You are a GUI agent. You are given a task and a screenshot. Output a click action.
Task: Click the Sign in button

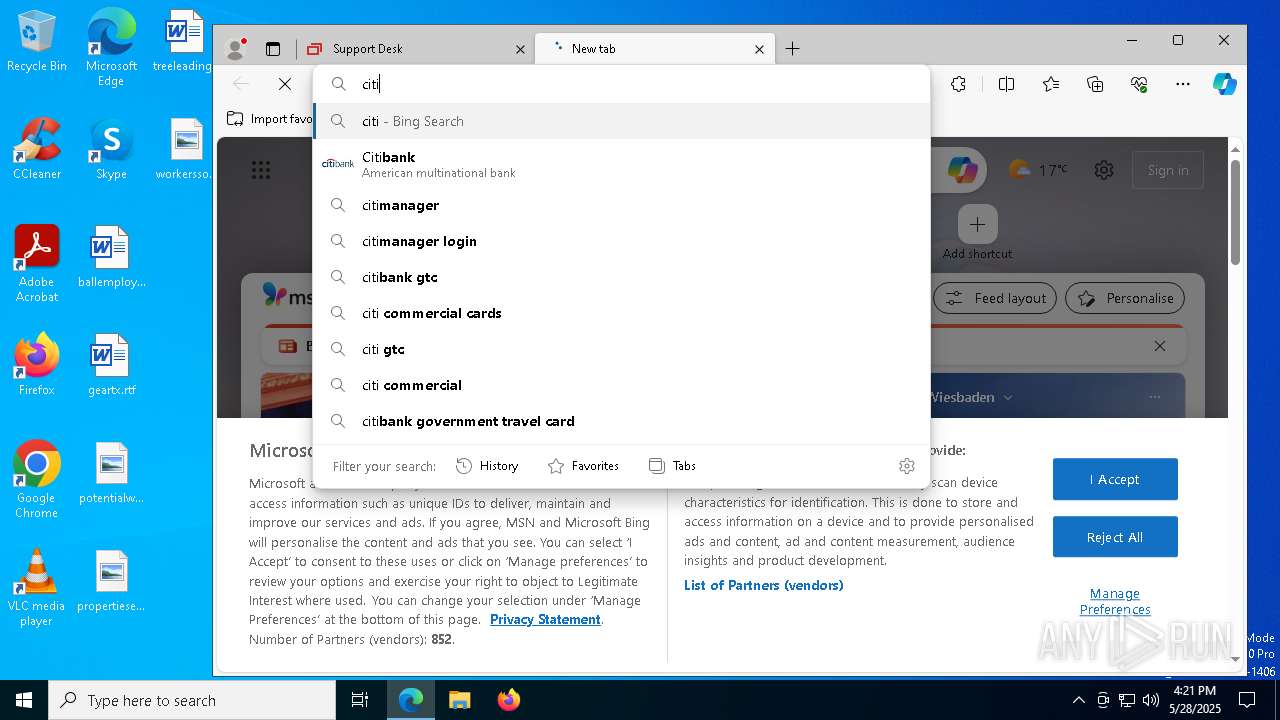[1168, 170]
